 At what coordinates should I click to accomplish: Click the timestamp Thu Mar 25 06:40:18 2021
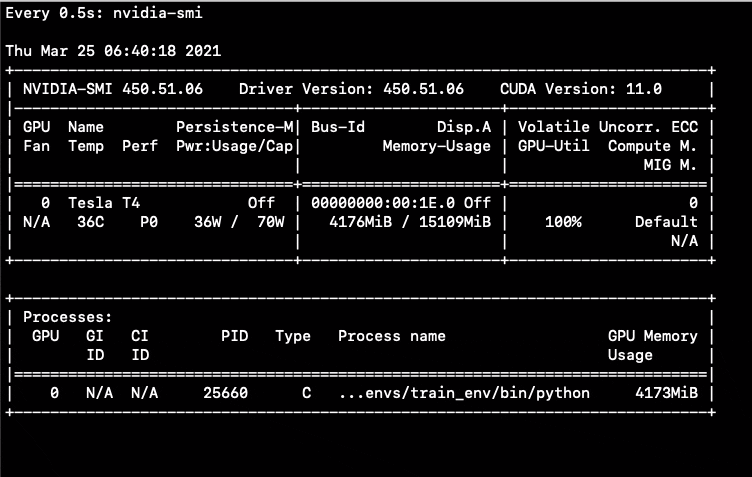click(x=114, y=50)
